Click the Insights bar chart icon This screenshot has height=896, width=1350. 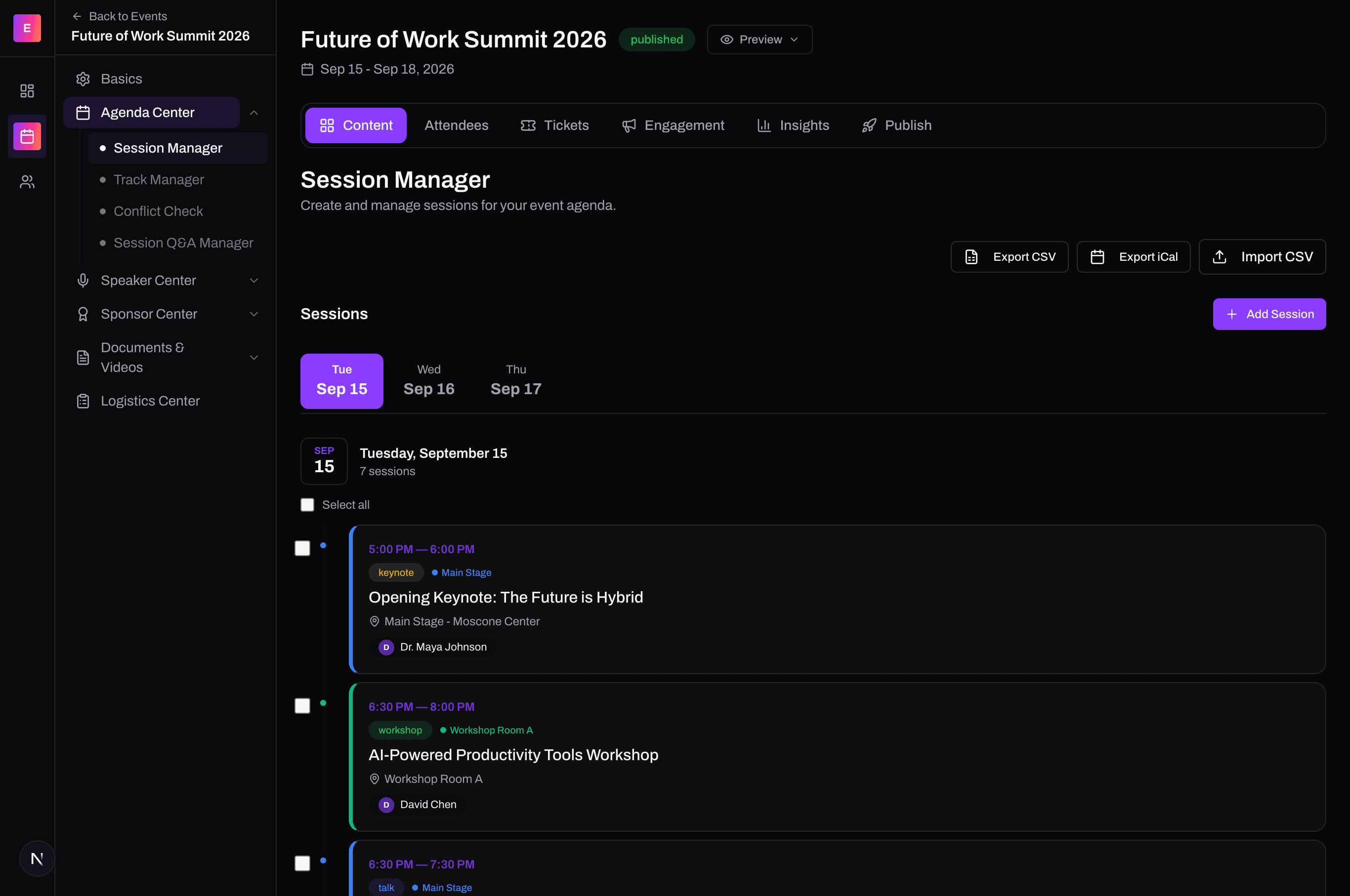pos(764,125)
